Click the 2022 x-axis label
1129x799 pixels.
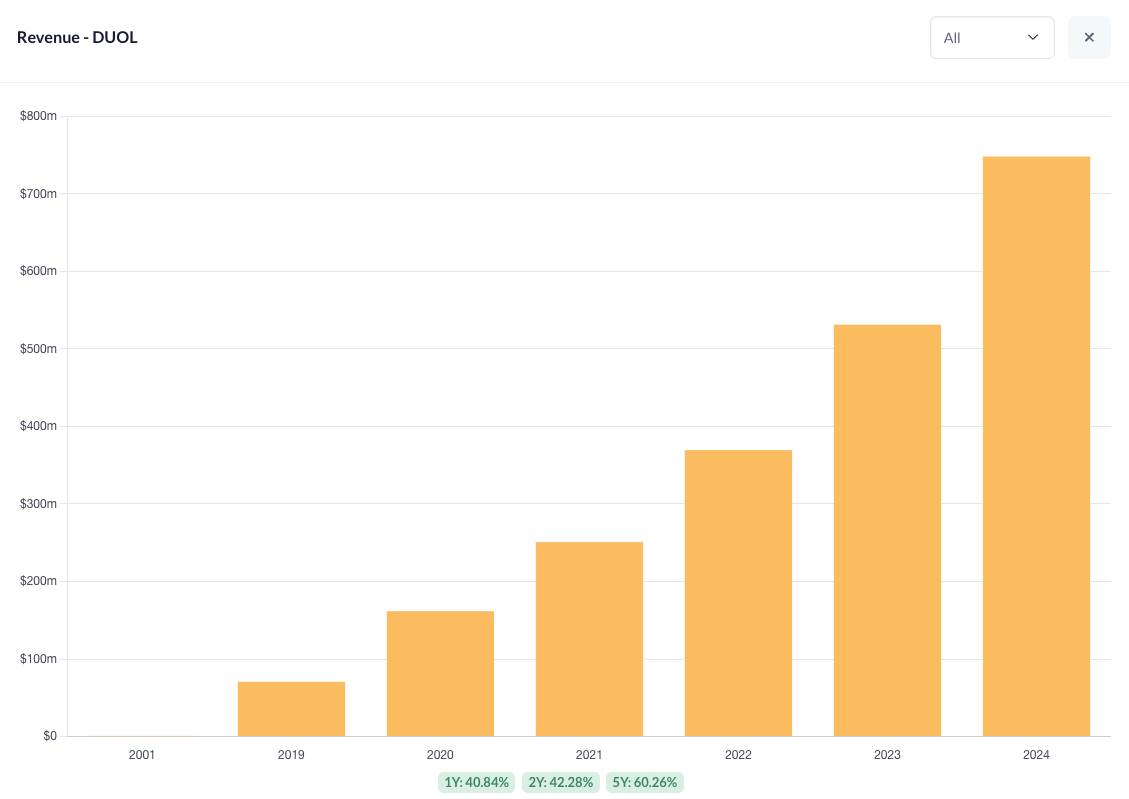738,755
